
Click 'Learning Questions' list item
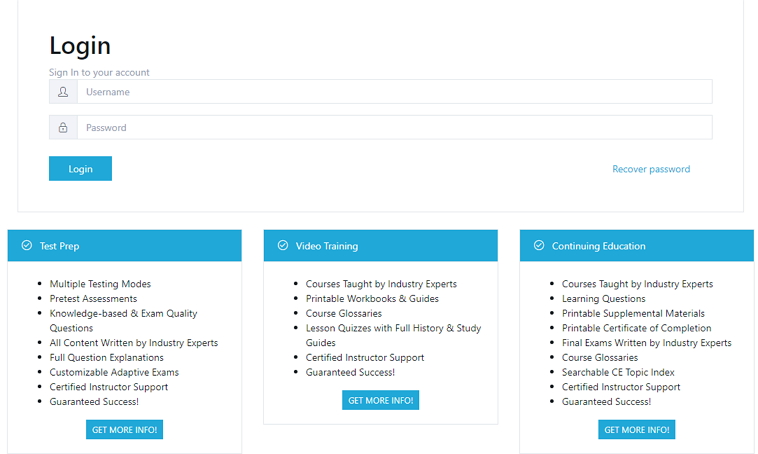[603, 299]
